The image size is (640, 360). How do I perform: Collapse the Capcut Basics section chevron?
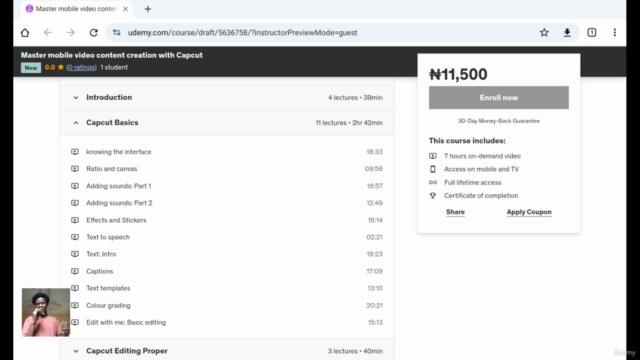point(76,122)
